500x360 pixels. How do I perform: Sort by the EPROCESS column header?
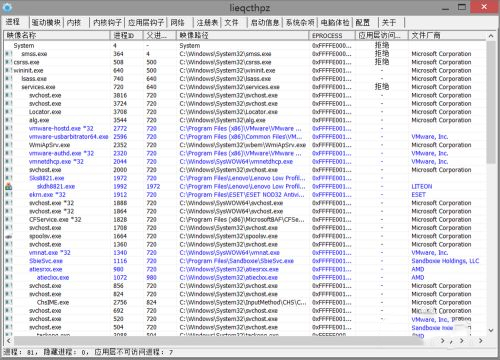coord(332,35)
